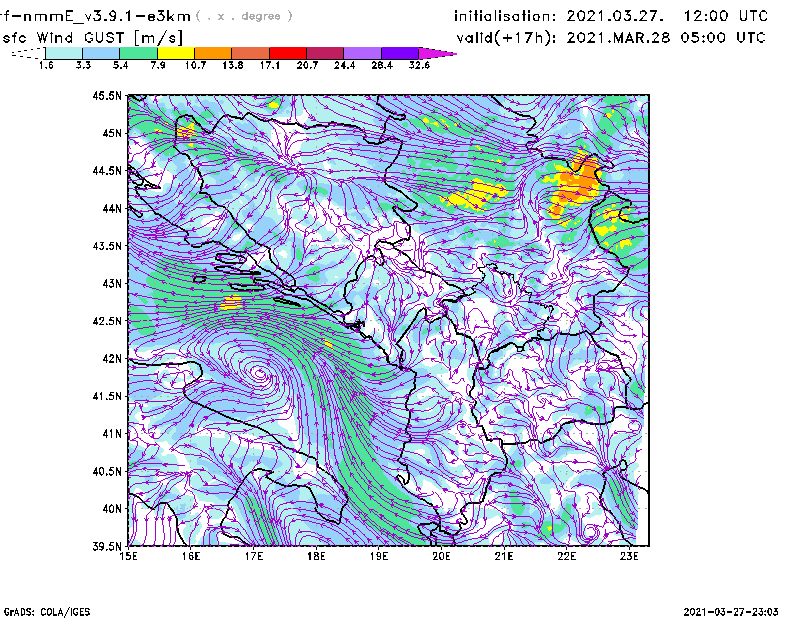Click the '23E' longitude label
The width and height of the screenshot is (800, 618).
click(629, 556)
